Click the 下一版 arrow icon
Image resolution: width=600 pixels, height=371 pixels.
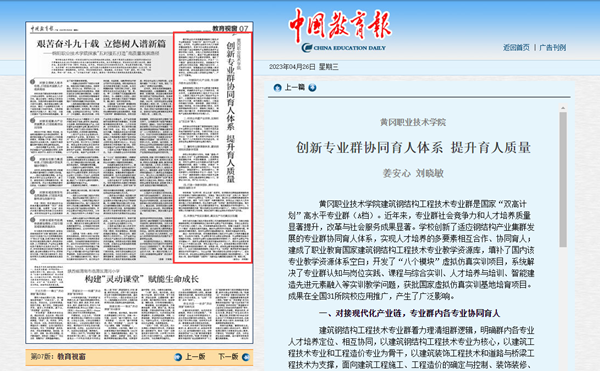point(246,357)
